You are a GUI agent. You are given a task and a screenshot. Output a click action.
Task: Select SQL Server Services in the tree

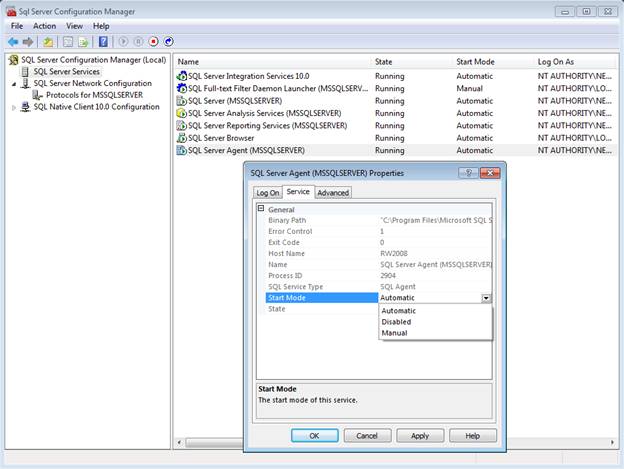[x=66, y=72]
